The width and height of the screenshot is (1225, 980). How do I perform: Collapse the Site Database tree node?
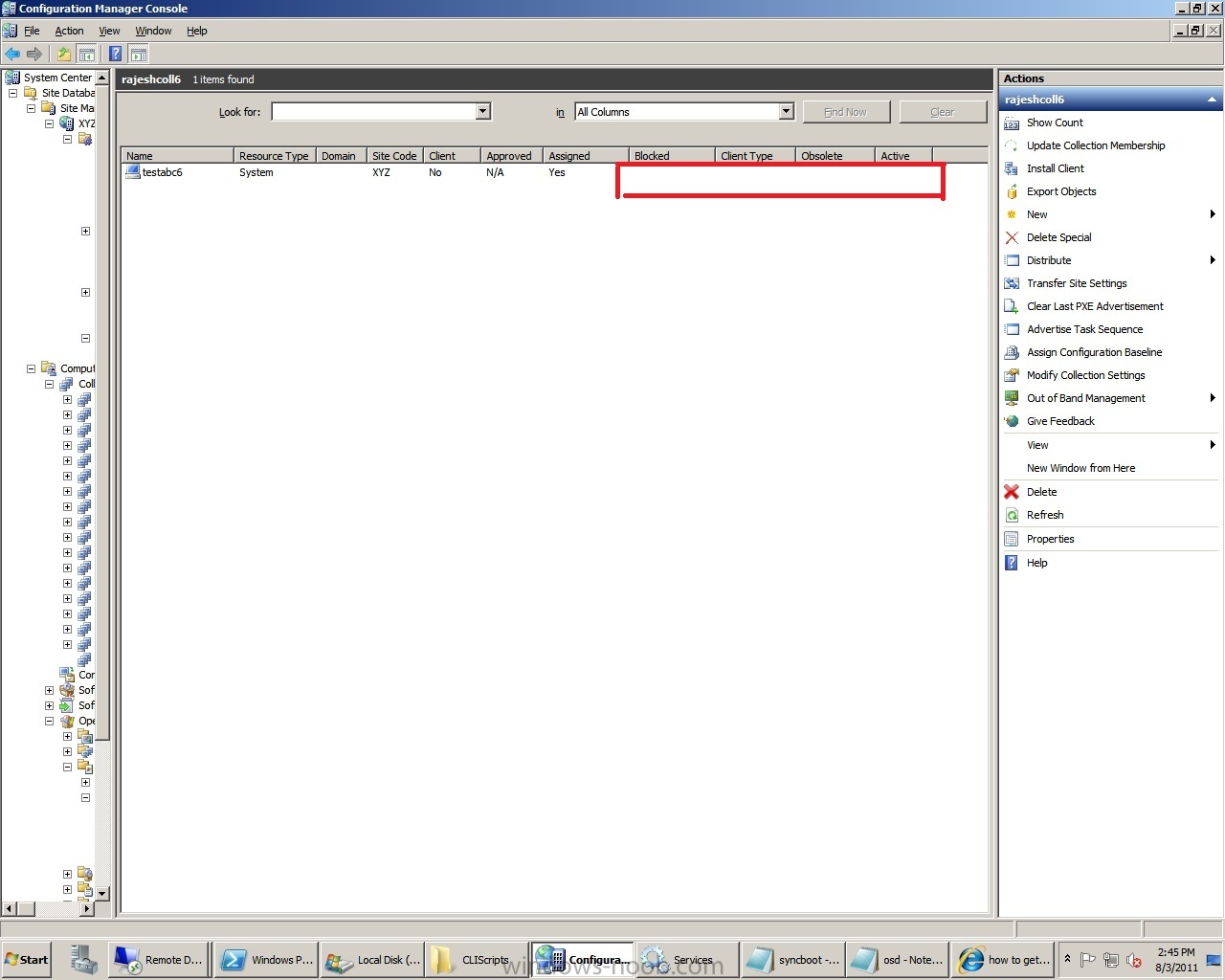pos(12,93)
